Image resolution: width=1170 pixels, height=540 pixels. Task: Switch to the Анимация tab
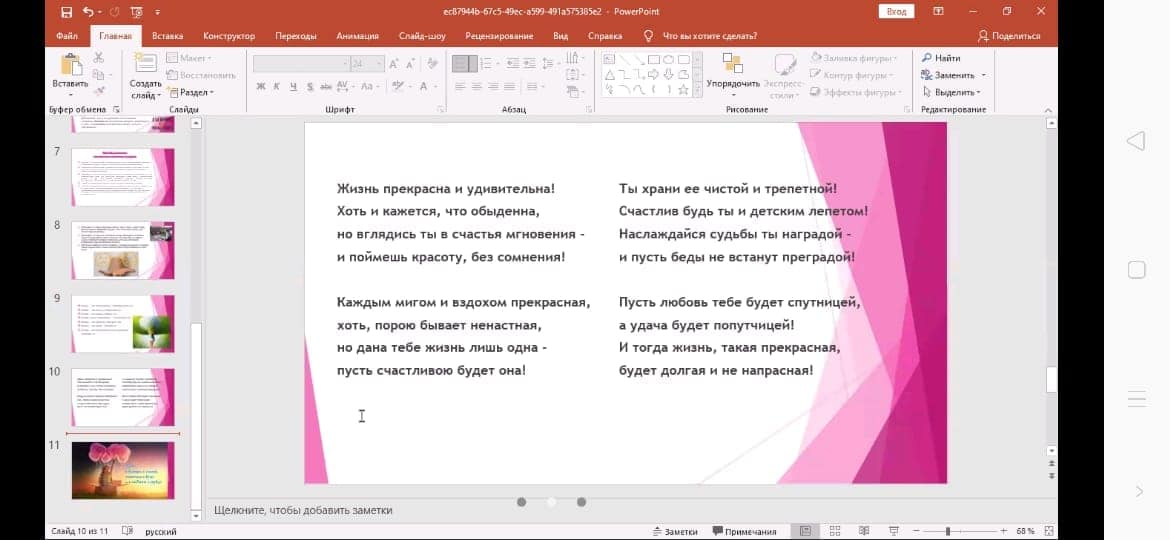(x=357, y=36)
